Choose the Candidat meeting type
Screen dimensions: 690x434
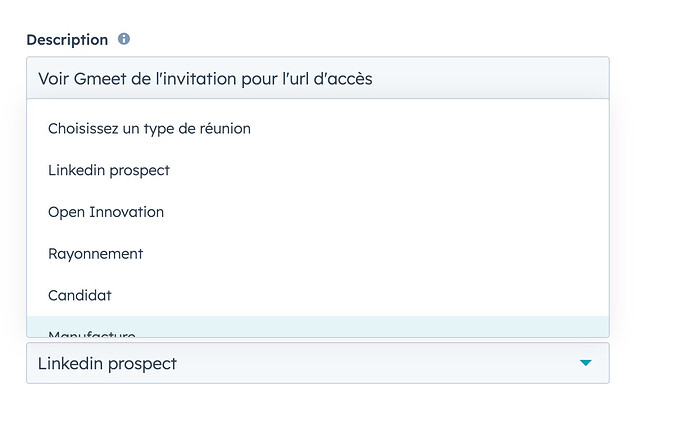click(318, 295)
